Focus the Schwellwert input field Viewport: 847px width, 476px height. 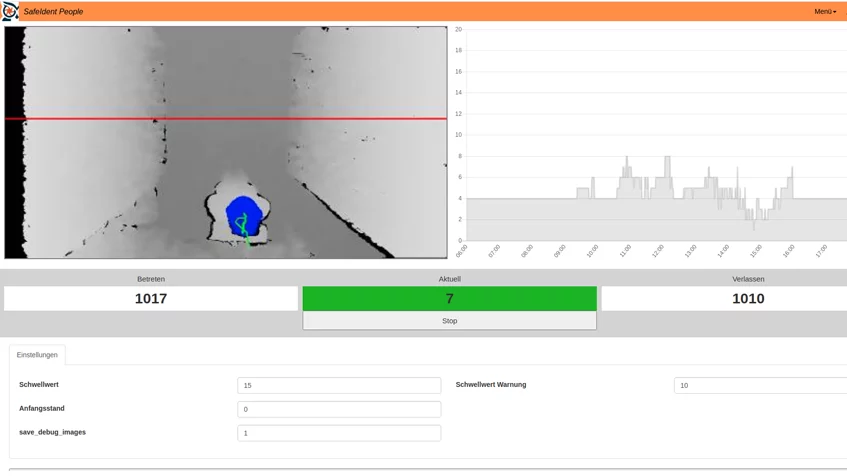point(339,385)
